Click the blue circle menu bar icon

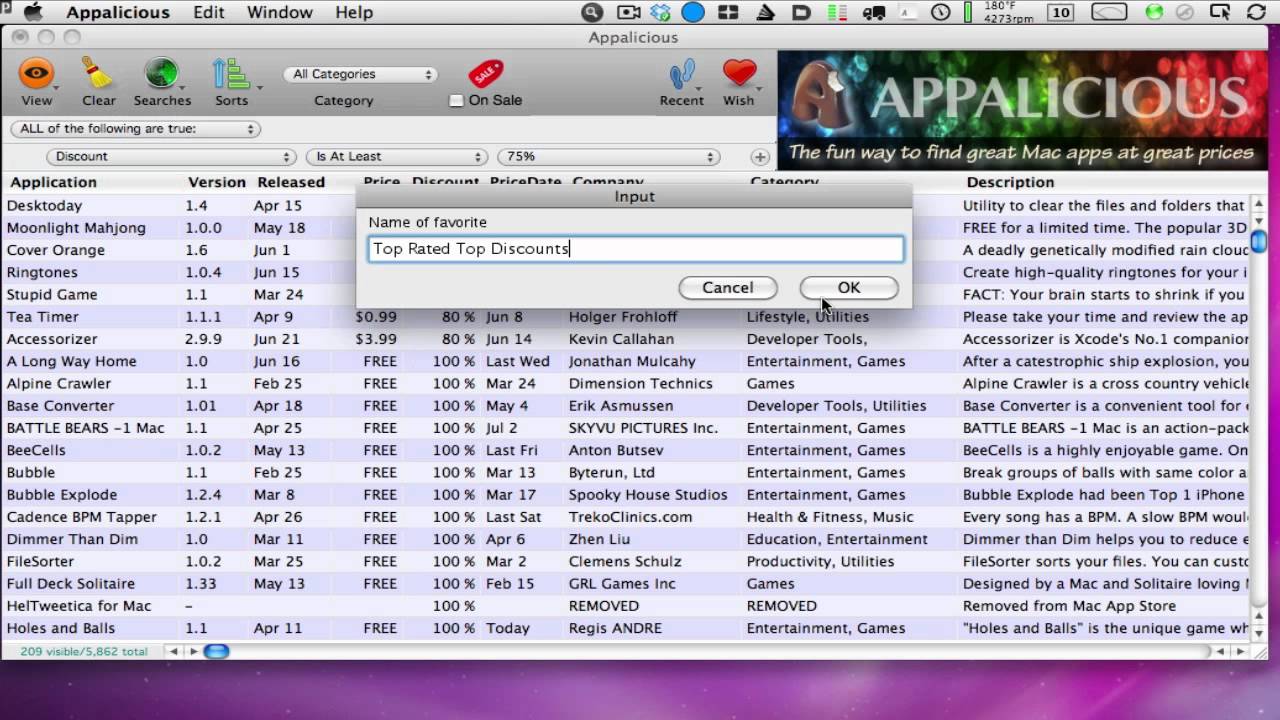tap(693, 12)
